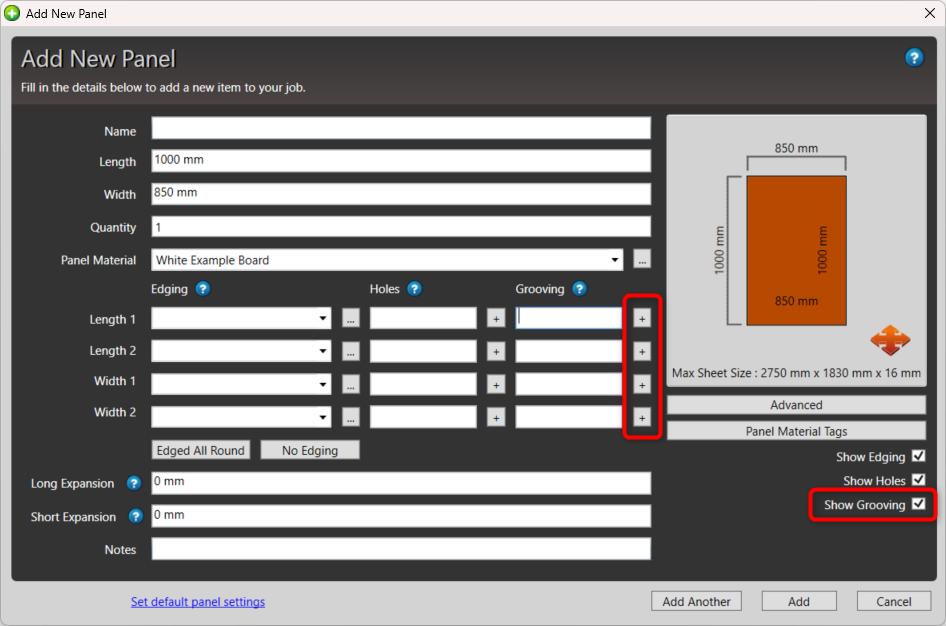946x626 pixels.
Task: Show Long Expansion help tooltip icon
Action: 134,483
